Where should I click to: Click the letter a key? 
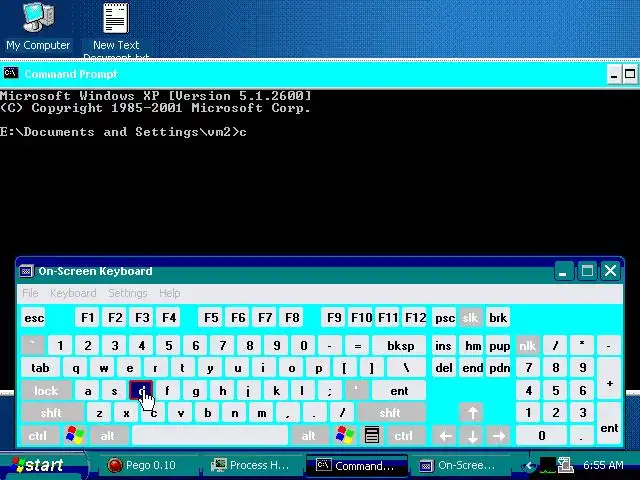(x=87, y=391)
